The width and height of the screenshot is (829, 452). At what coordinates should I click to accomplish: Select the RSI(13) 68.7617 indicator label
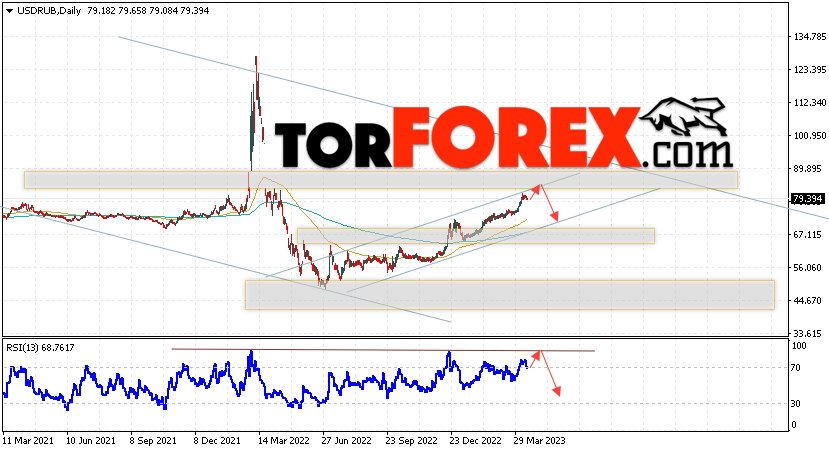point(40,348)
